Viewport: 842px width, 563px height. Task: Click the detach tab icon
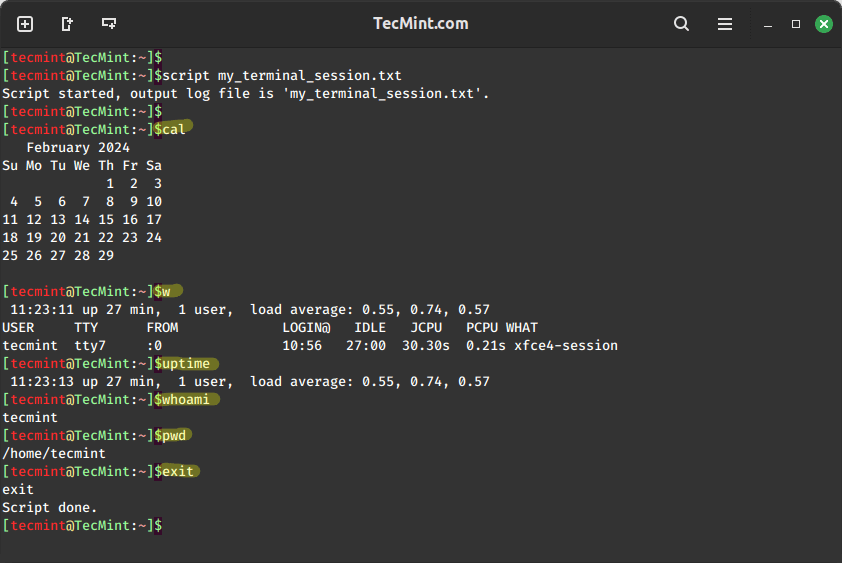coord(67,24)
